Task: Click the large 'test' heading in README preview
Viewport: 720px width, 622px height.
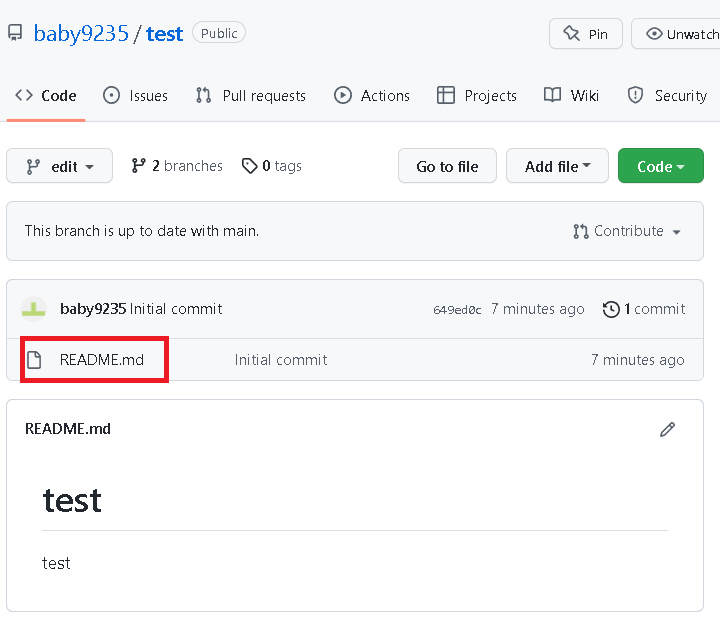Action: (x=72, y=500)
